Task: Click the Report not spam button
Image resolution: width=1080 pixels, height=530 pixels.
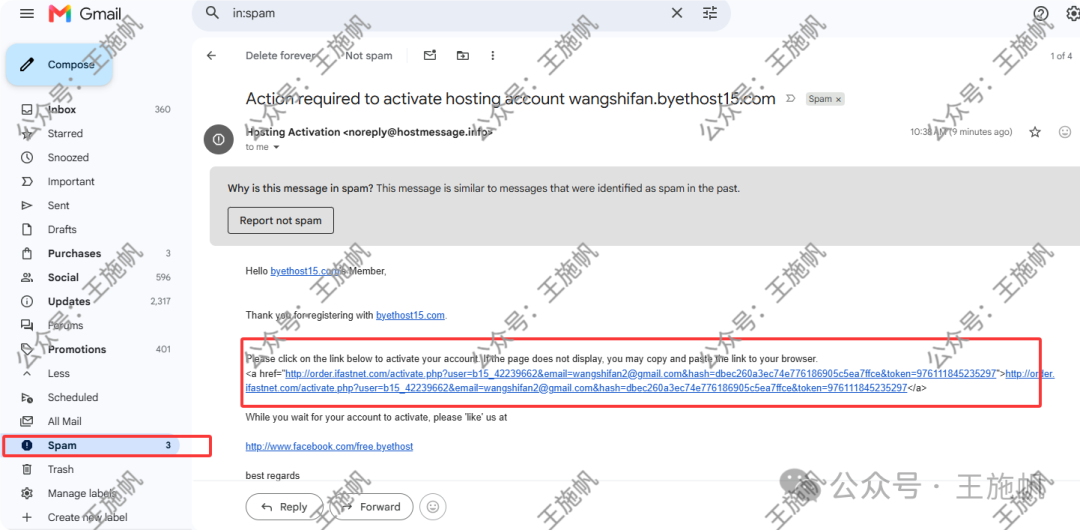Action: pyautogui.click(x=281, y=221)
